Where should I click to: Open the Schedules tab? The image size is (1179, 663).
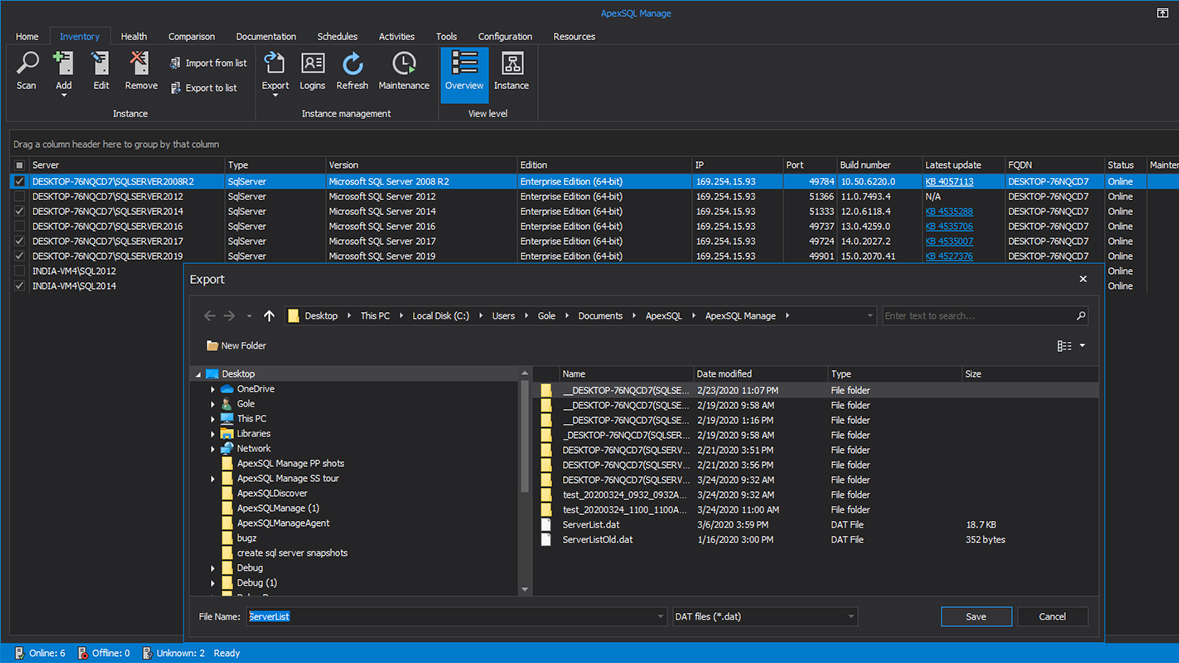(337, 36)
